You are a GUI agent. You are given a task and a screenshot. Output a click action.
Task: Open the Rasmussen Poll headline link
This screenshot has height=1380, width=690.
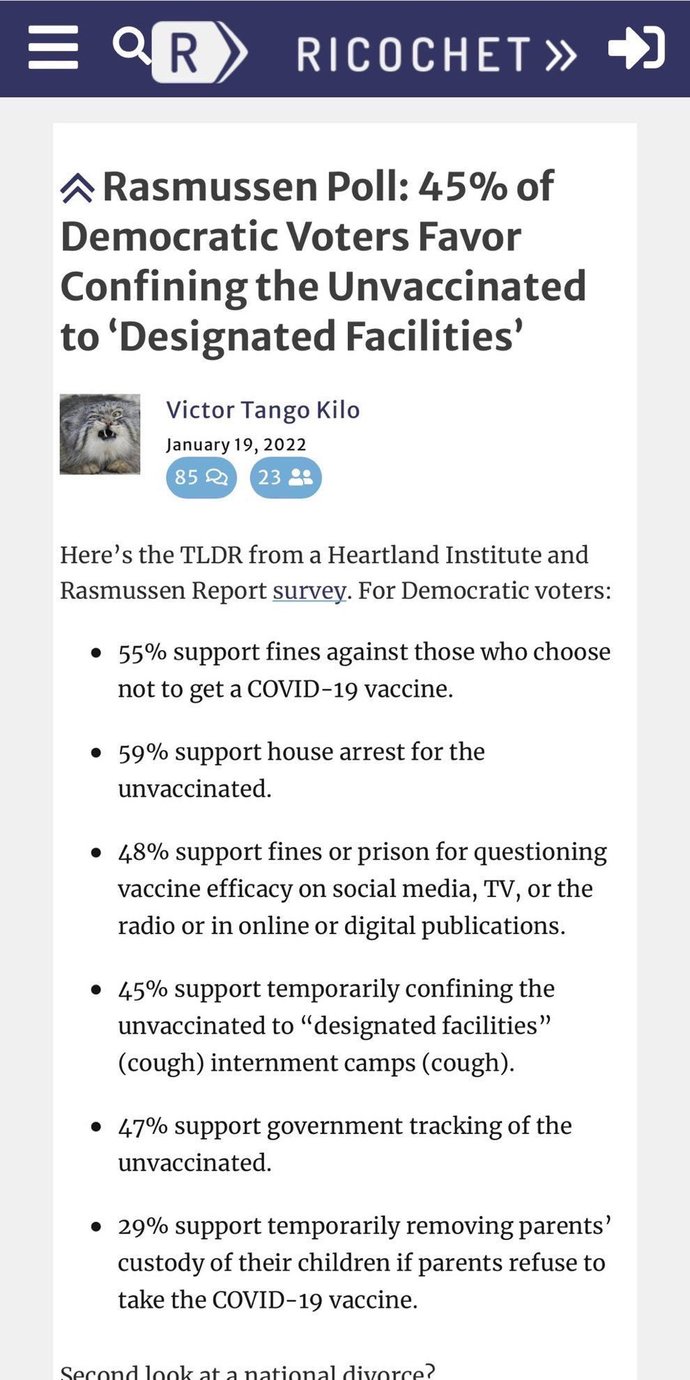(323, 261)
